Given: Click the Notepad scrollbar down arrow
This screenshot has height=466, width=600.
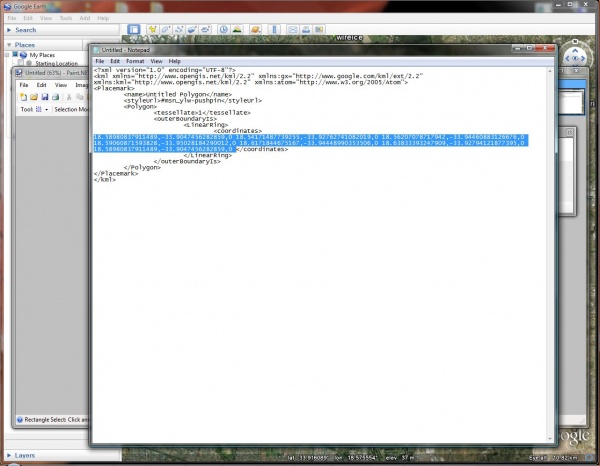Looking at the screenshot, I should [550, 438].
